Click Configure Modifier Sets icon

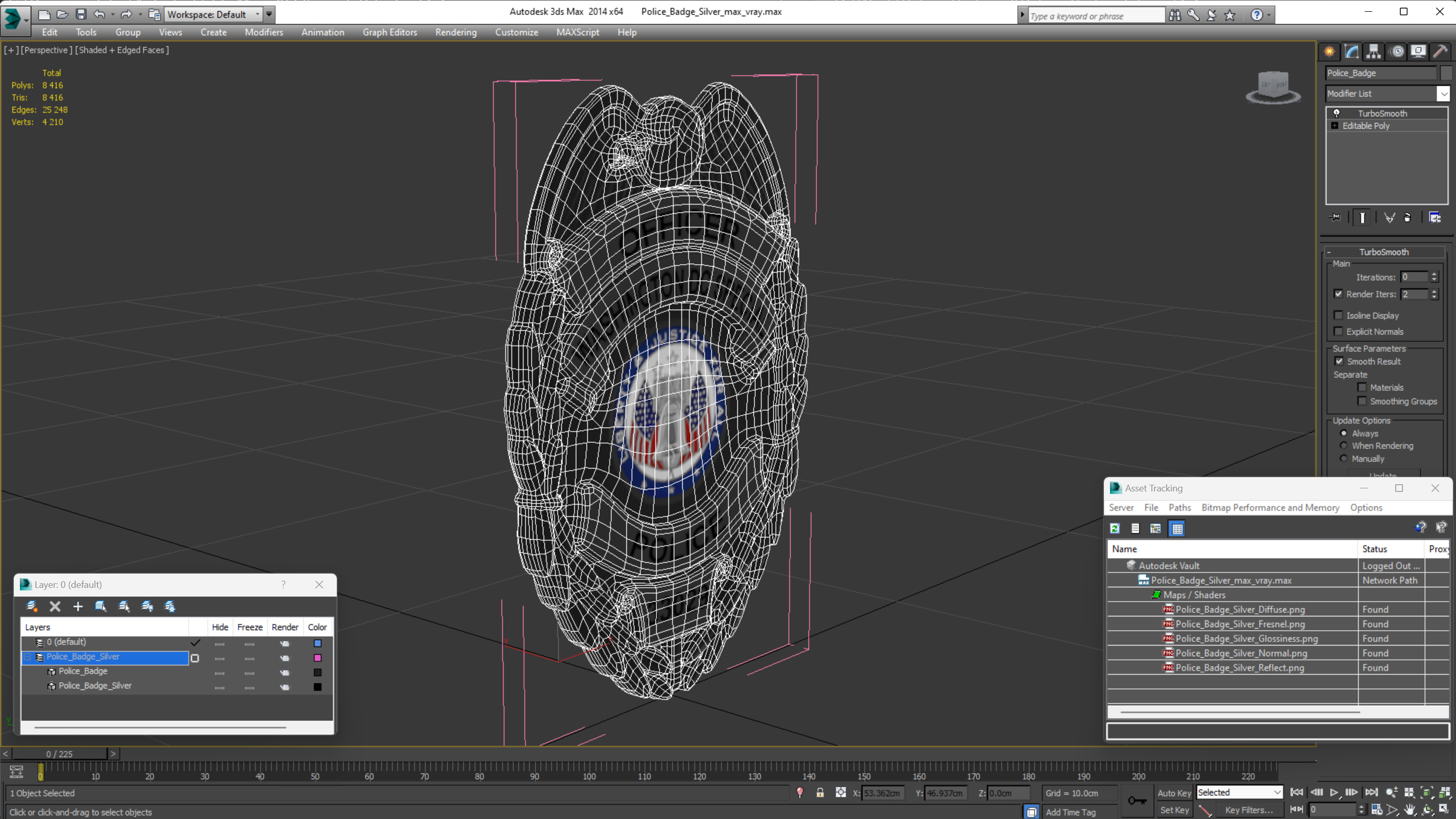point(1435,217)
